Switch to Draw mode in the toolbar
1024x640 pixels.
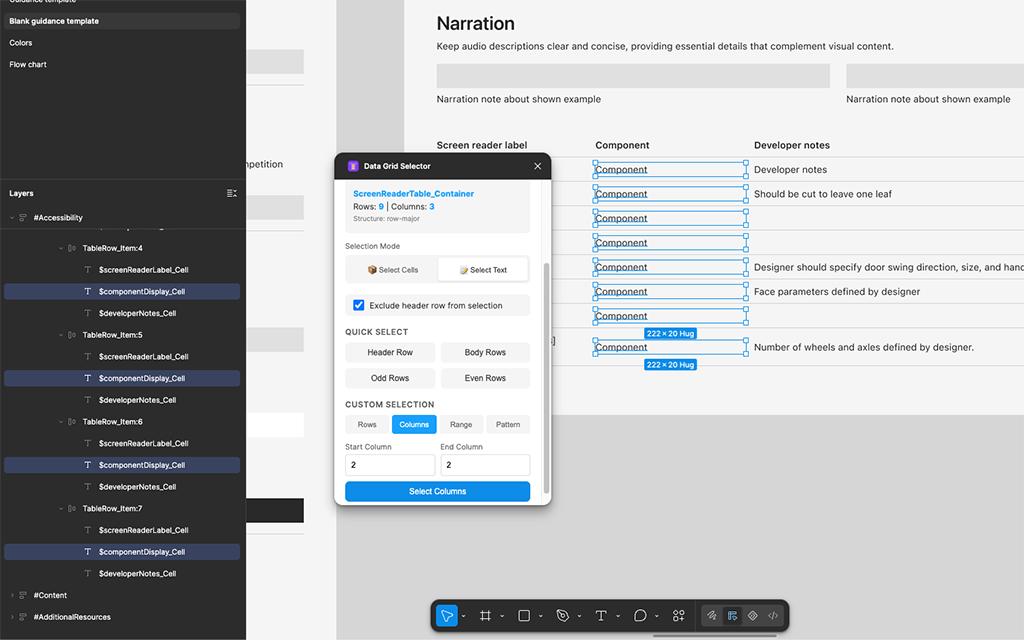point(712,615)
